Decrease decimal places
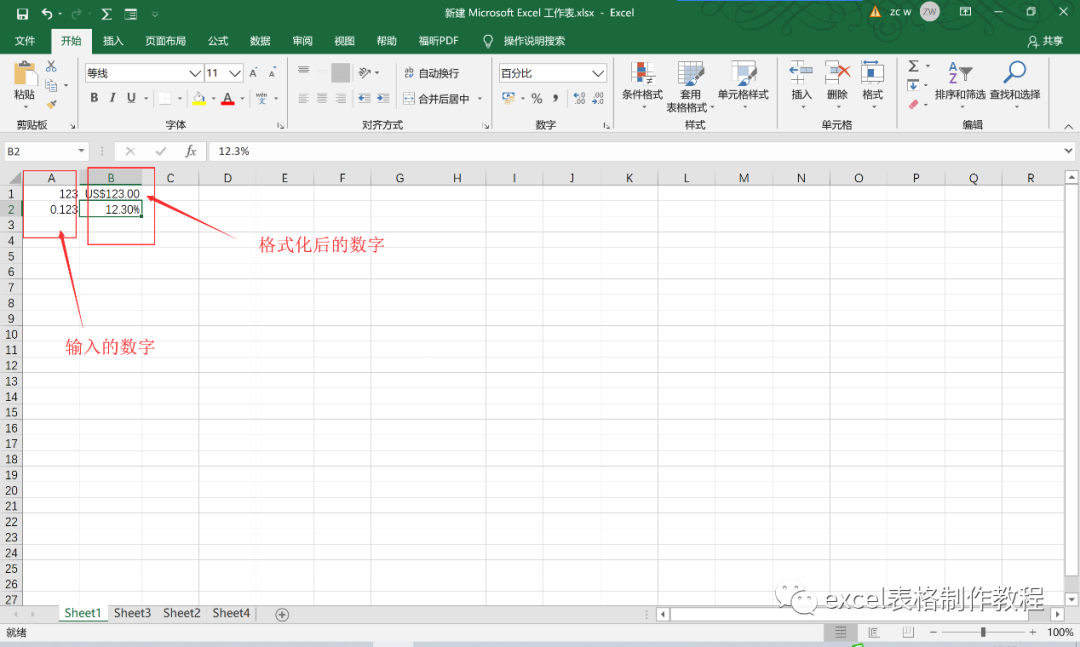1080x647 pixels. 598,99
